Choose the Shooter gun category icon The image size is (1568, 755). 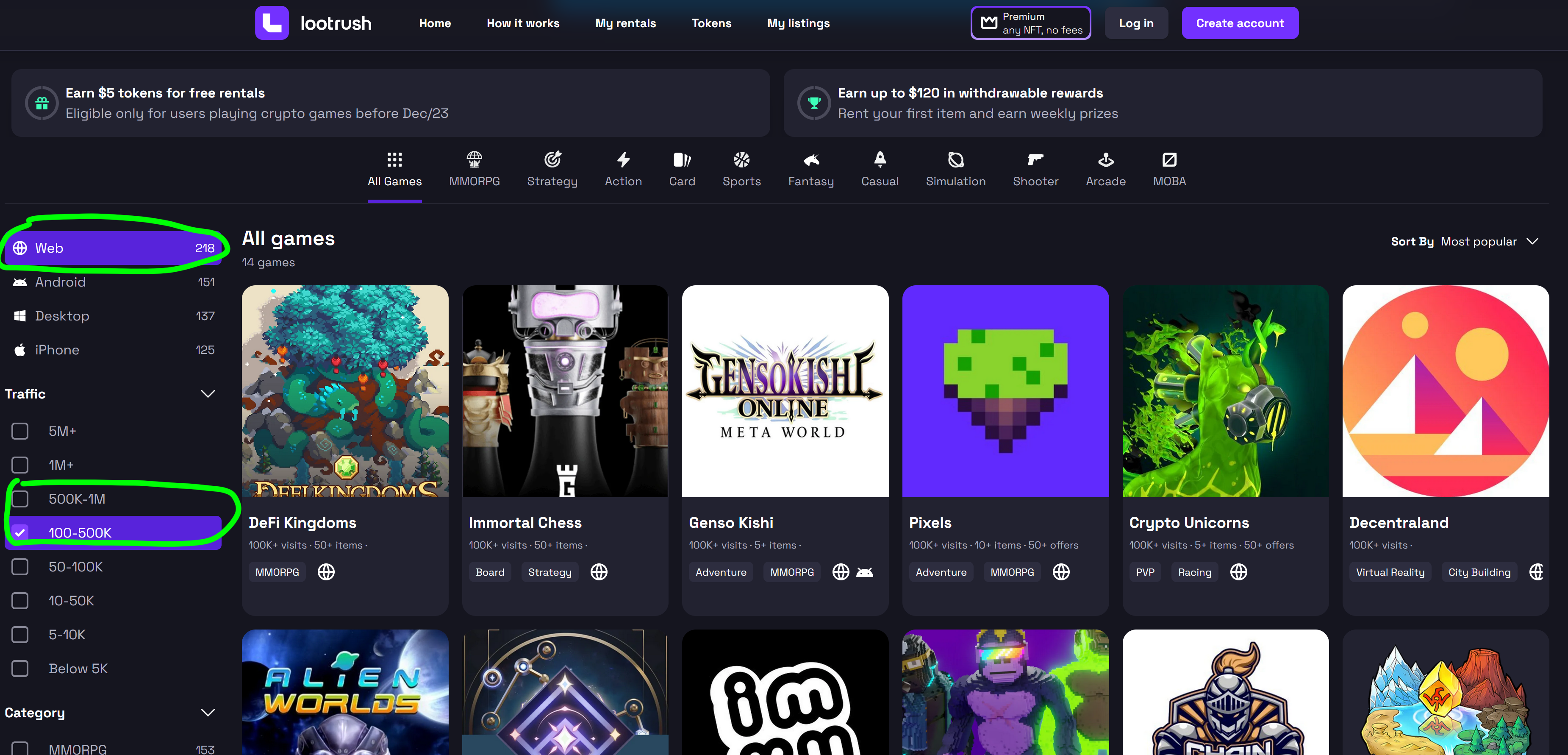coord(1035,159)
